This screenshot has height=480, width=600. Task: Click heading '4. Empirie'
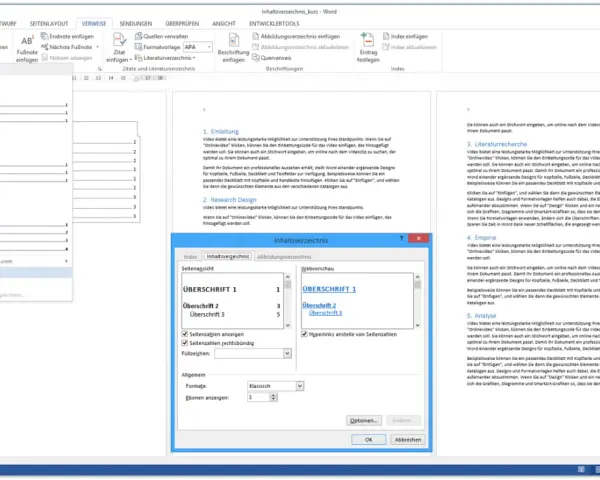(x=481, y=238)
